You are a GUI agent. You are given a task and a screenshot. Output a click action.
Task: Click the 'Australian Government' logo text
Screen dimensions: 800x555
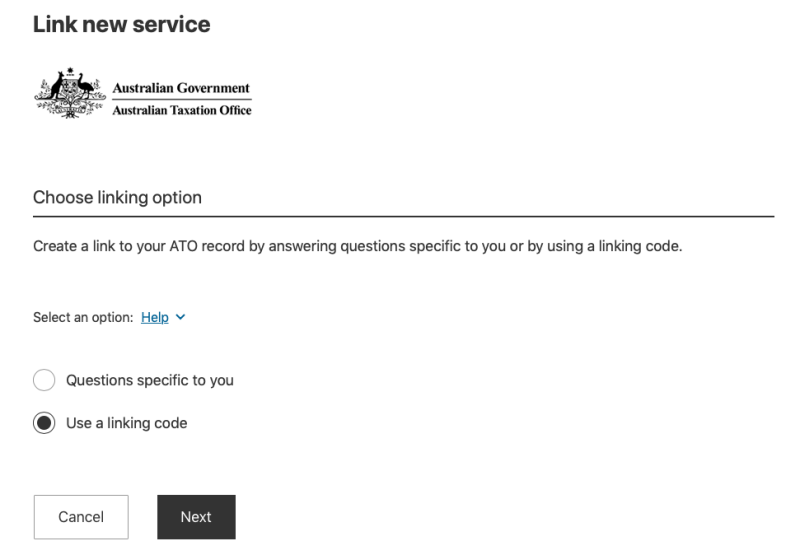click(x=181, y=88)
